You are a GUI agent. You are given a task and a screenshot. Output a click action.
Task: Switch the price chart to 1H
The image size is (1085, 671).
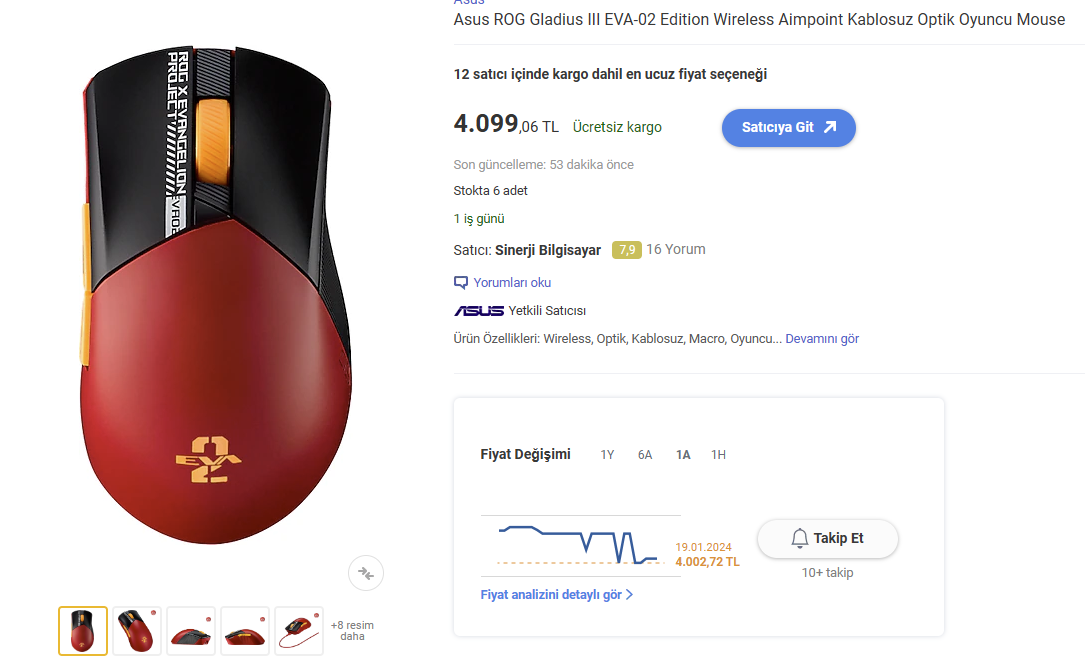pyautogui.click(x=718, y=455)
